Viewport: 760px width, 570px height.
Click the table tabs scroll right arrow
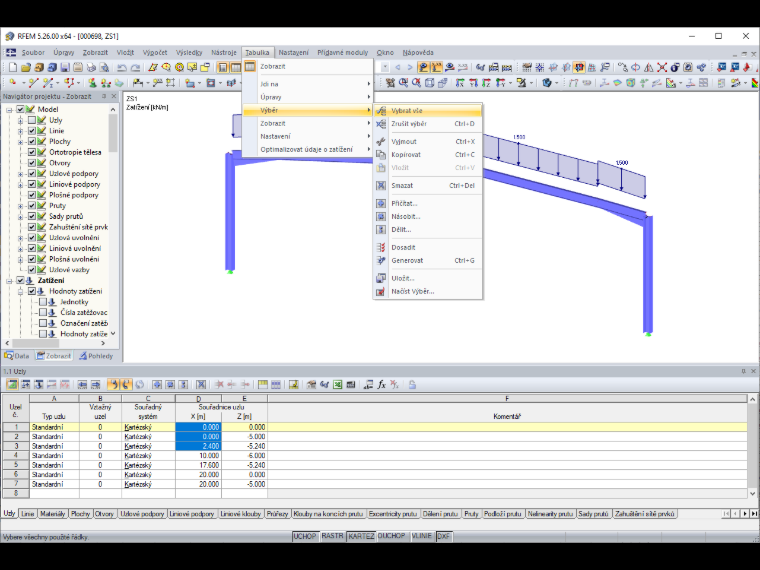(744, 514)
